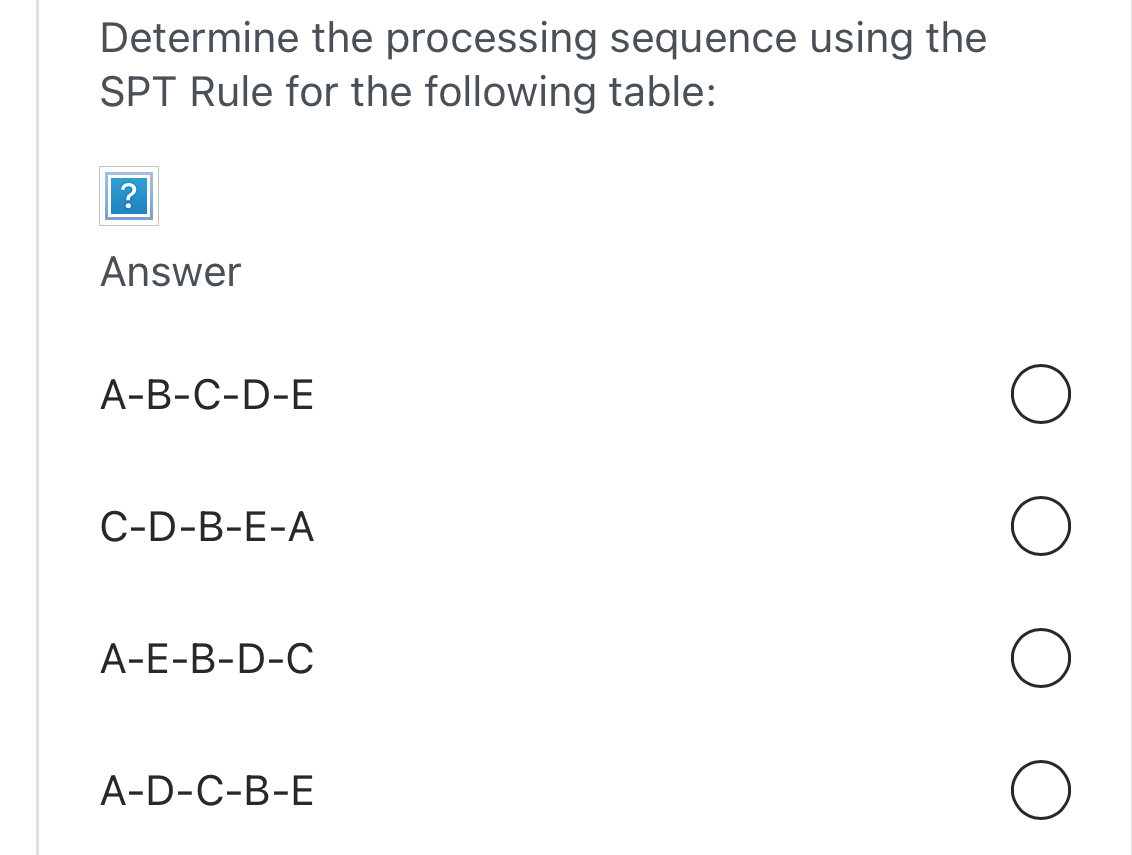The image size is (1132, 855).
Task: Mark the last answer choice circle
Action: pos(1040,790)
